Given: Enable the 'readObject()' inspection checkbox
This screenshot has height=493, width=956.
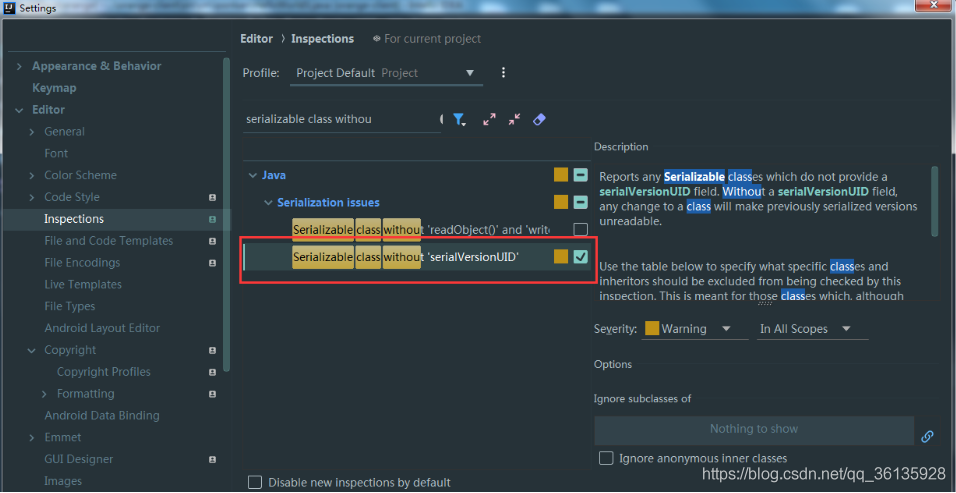Looking at the screenshot, I should pyautogui.click(x=580, y=229).
